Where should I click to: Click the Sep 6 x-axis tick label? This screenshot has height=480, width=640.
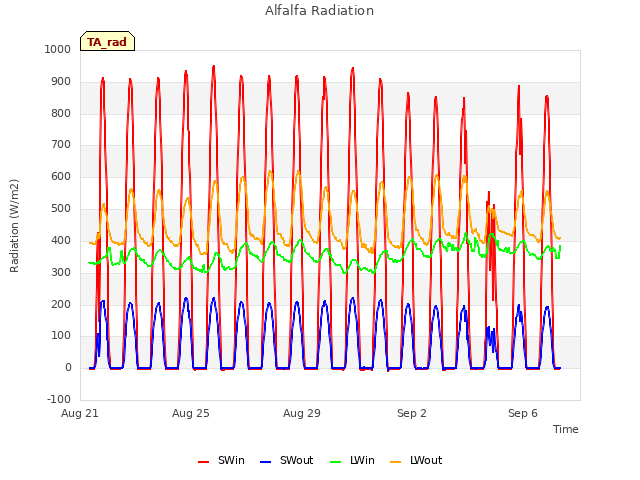tap(522, 413)
